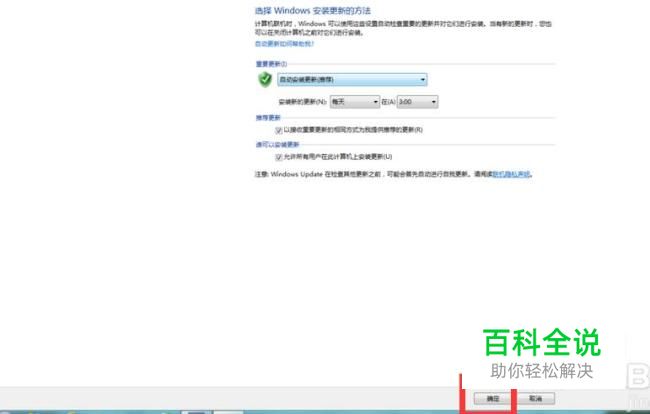650x414 pixels.
Task: Open the install frequency 每天 dropdown
Action: [355, 102]
